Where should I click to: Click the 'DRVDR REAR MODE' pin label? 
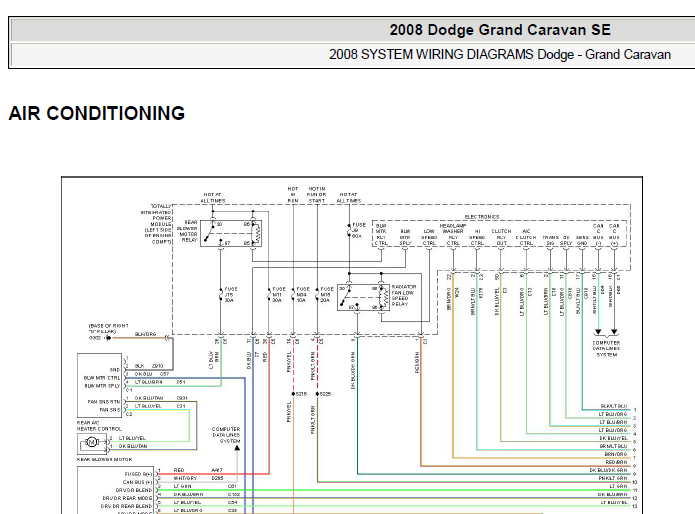pos(127,498)
